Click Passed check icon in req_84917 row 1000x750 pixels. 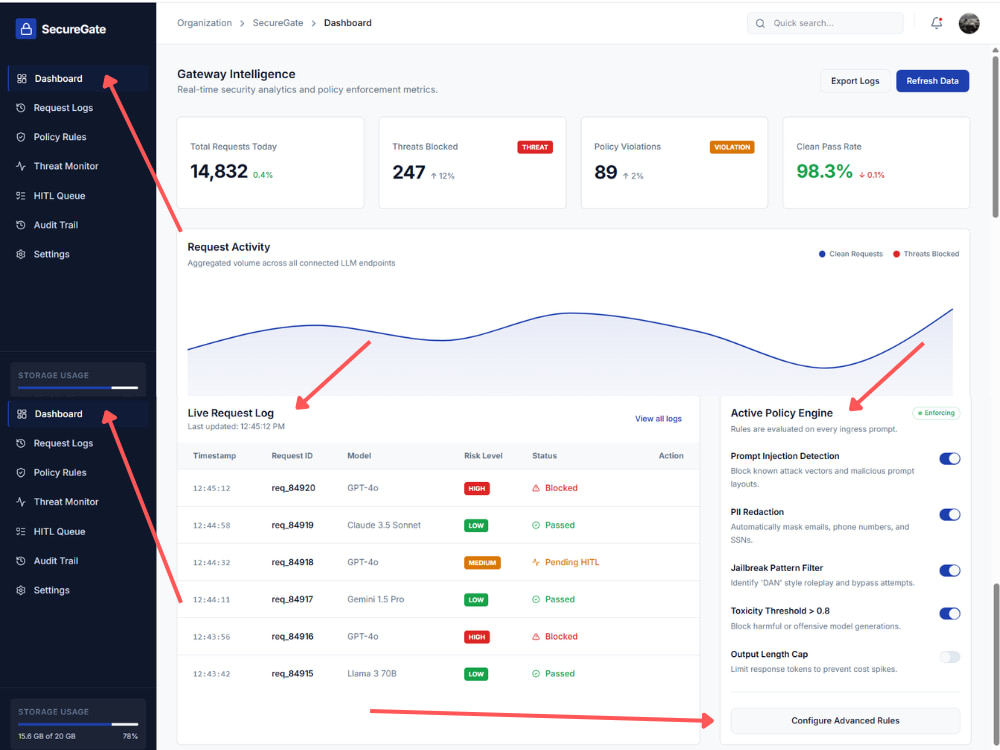tap(536, 599)
